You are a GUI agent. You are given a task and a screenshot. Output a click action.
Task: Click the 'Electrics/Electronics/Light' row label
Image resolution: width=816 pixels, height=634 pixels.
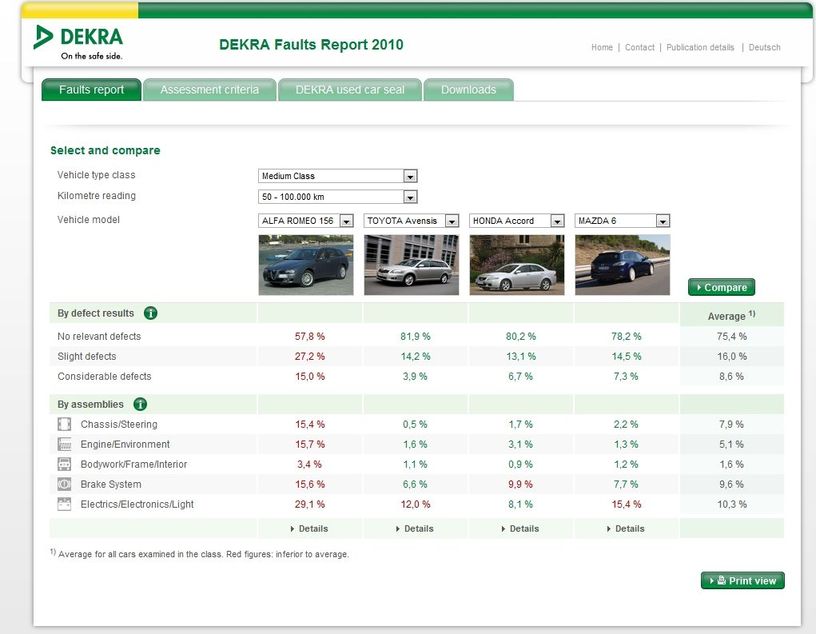pyautogui.click(x=137, y=504)
